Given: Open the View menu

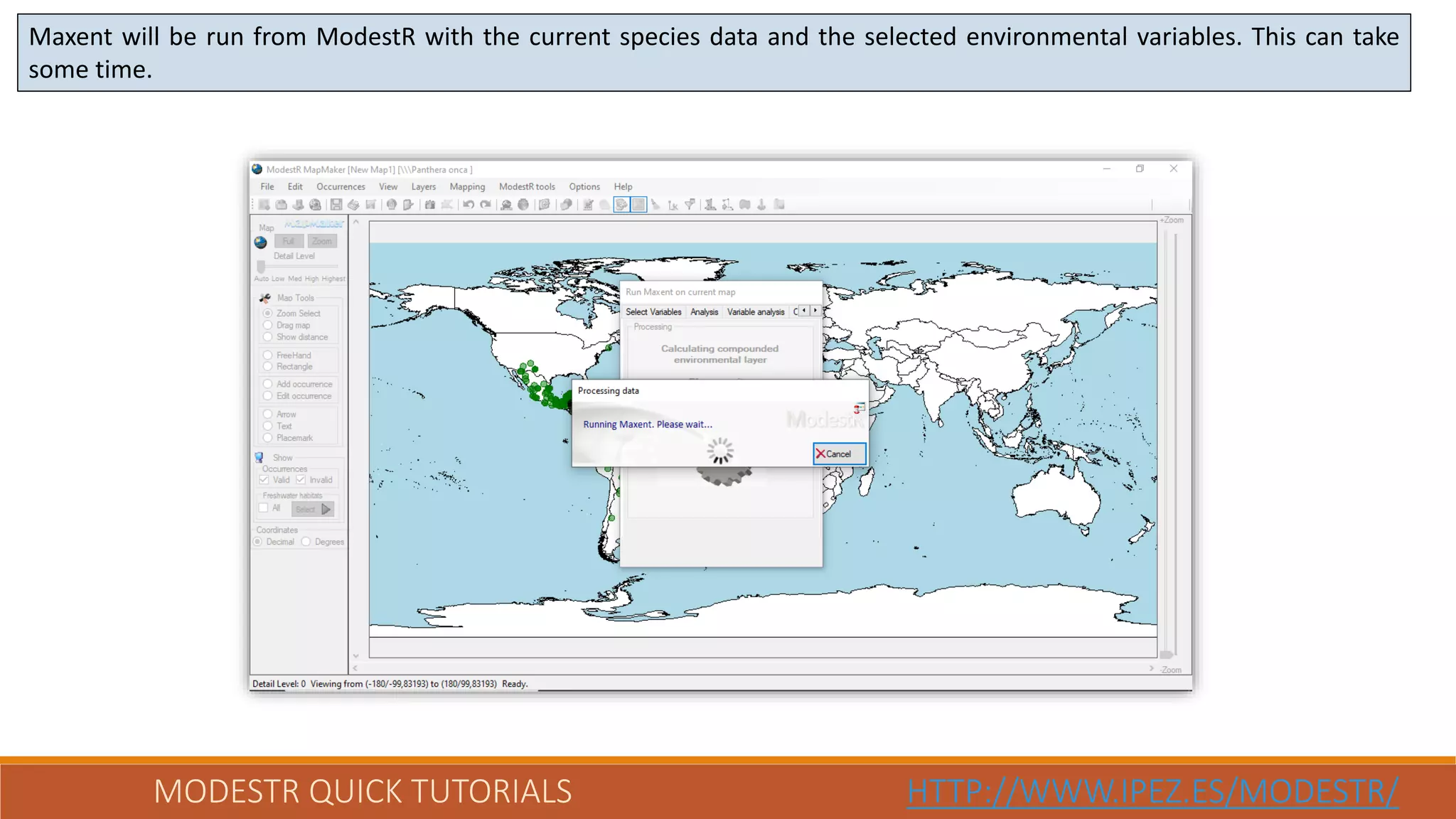Looking at the screenshot, I should pyautogui.click(x=388, y=186).
